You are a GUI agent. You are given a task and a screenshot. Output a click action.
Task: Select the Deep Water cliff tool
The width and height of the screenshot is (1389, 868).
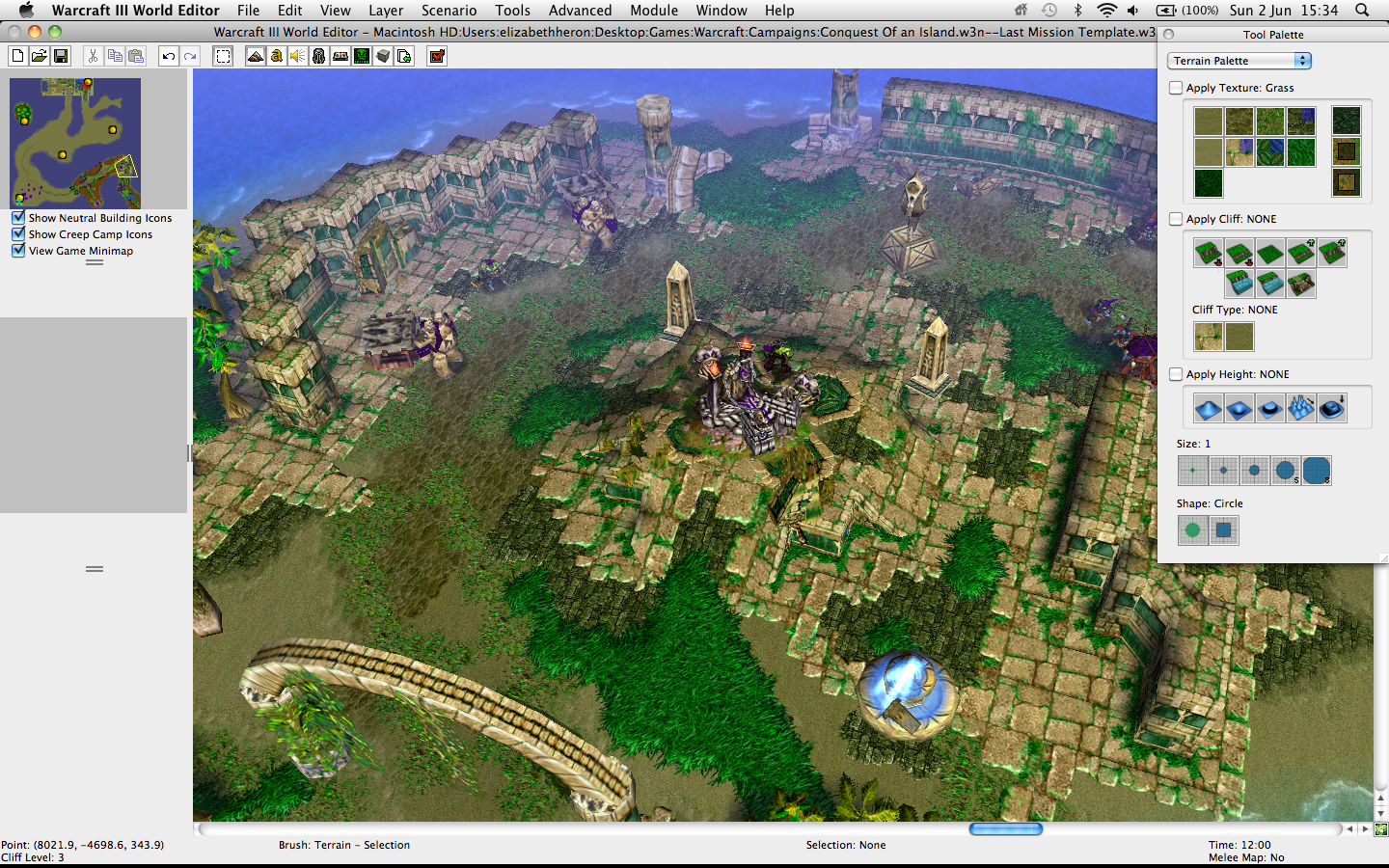click(1239, 284)
